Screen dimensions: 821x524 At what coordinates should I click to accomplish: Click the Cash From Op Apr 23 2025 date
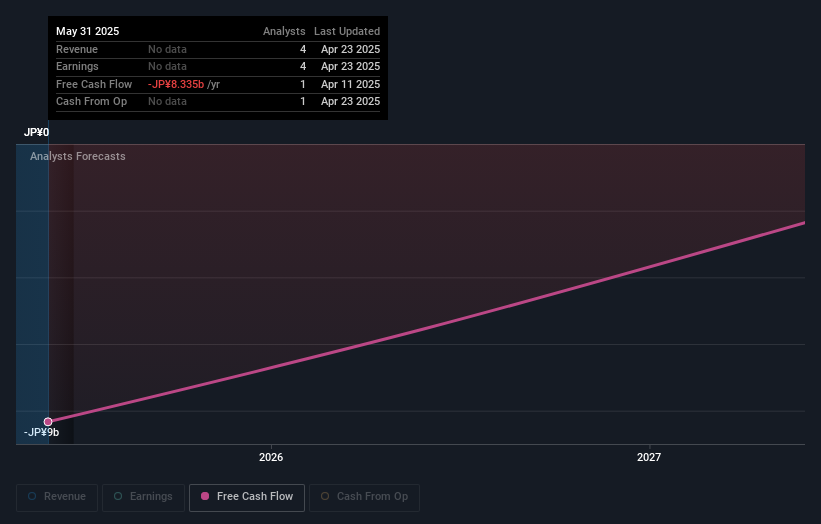(x=350, y=102)
